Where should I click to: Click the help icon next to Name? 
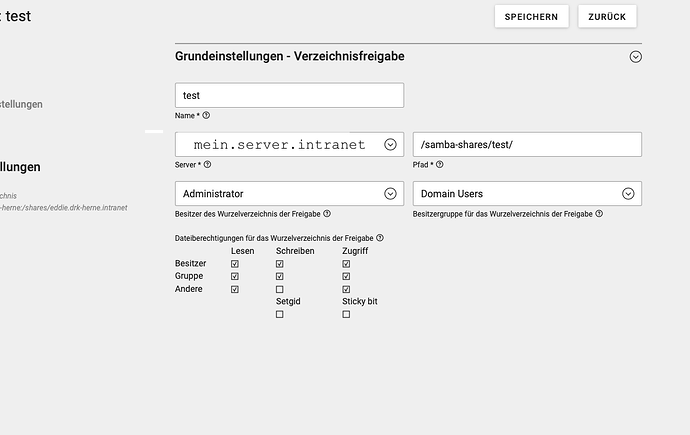pyautogui.click(x=206, y=116)
